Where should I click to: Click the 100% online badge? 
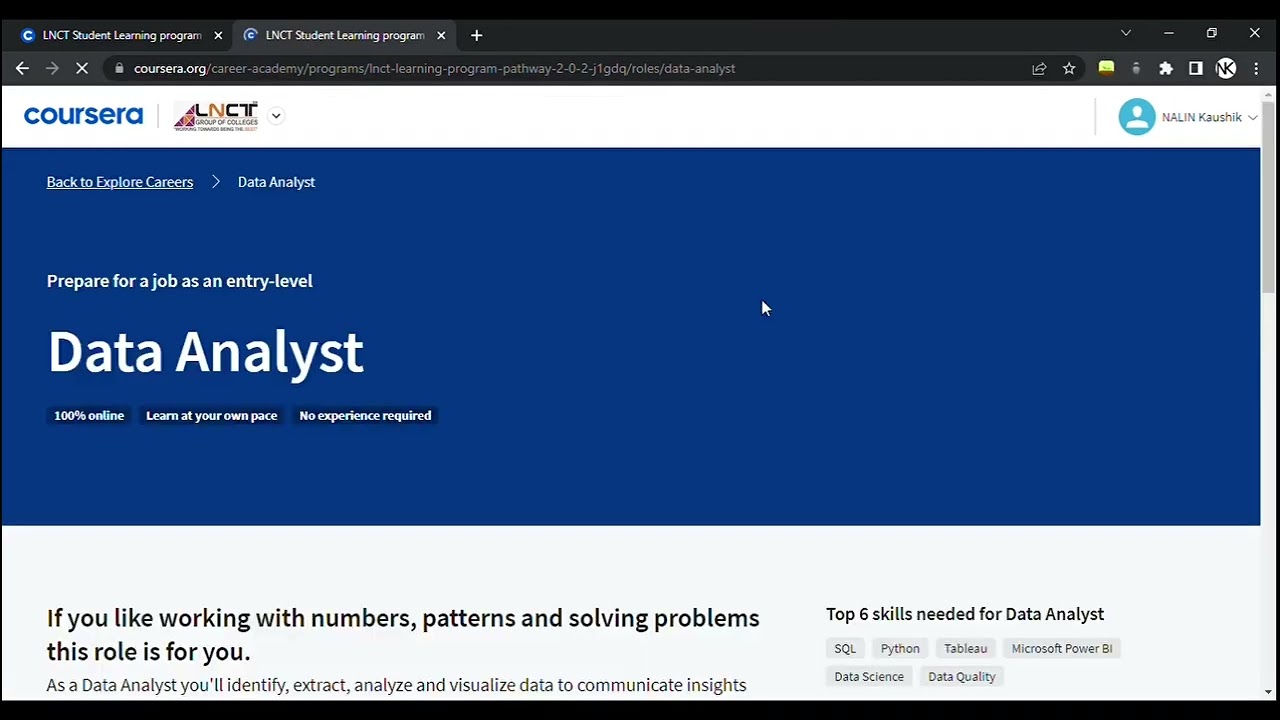(x=89, y=415)
